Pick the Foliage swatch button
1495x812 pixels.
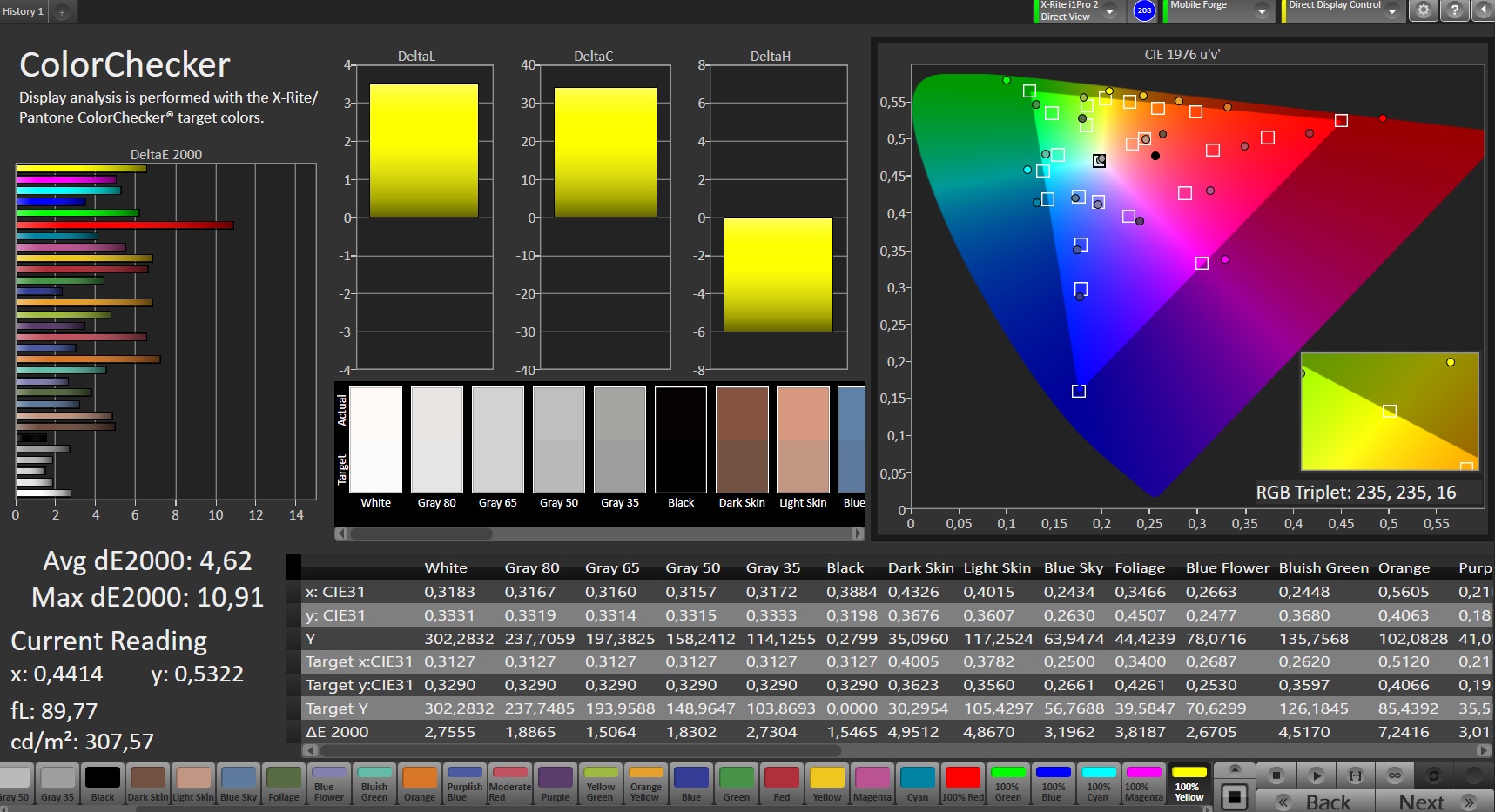point(283,783)
